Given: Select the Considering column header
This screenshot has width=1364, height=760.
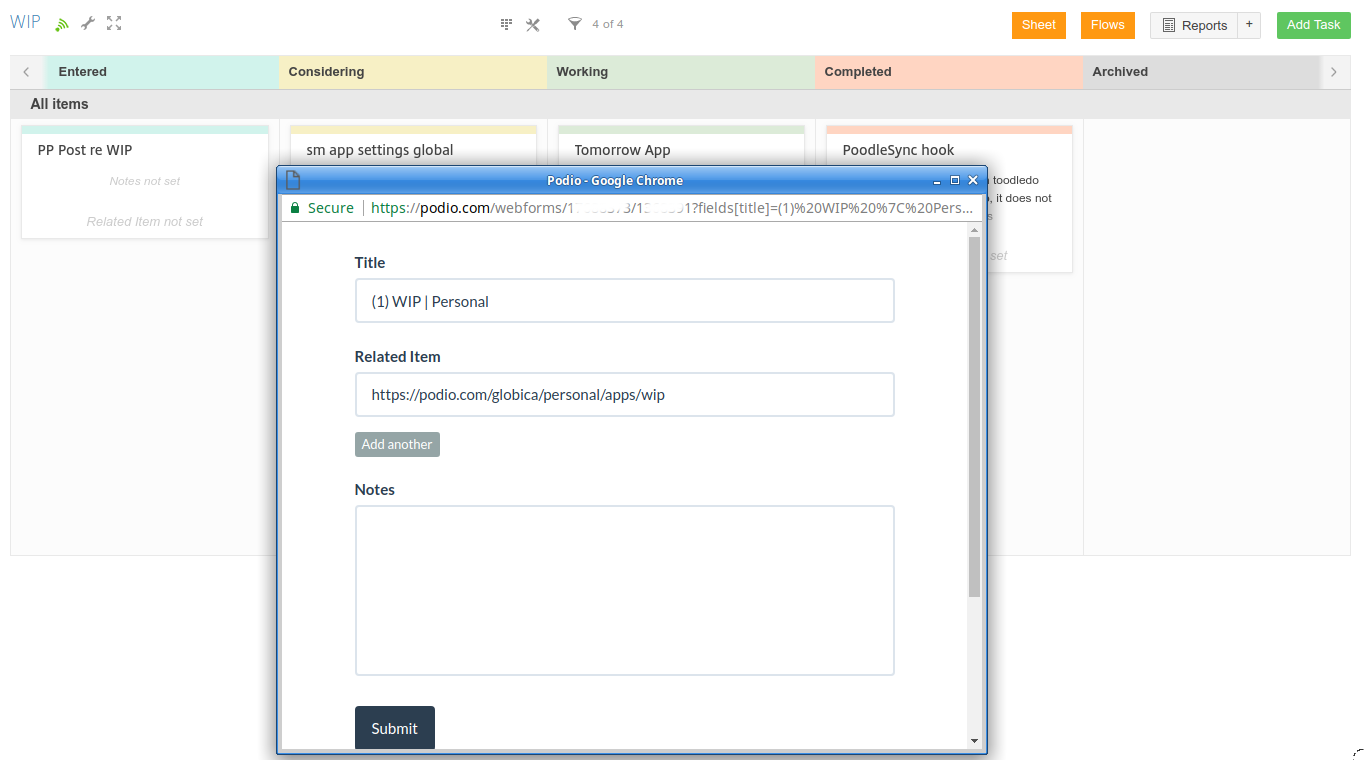Looking at the screenshot, I should 413,72.
